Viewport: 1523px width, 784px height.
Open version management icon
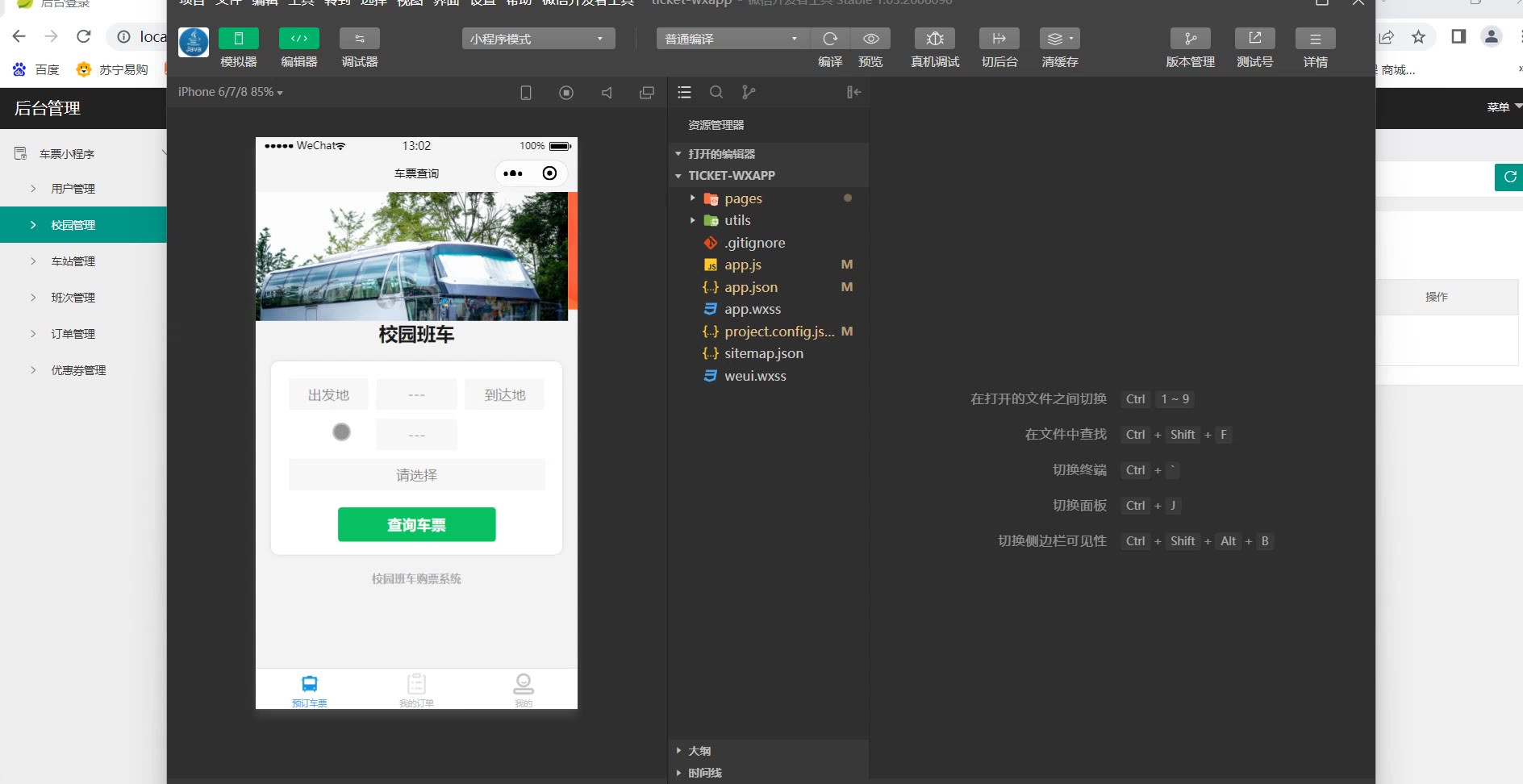1190,39
